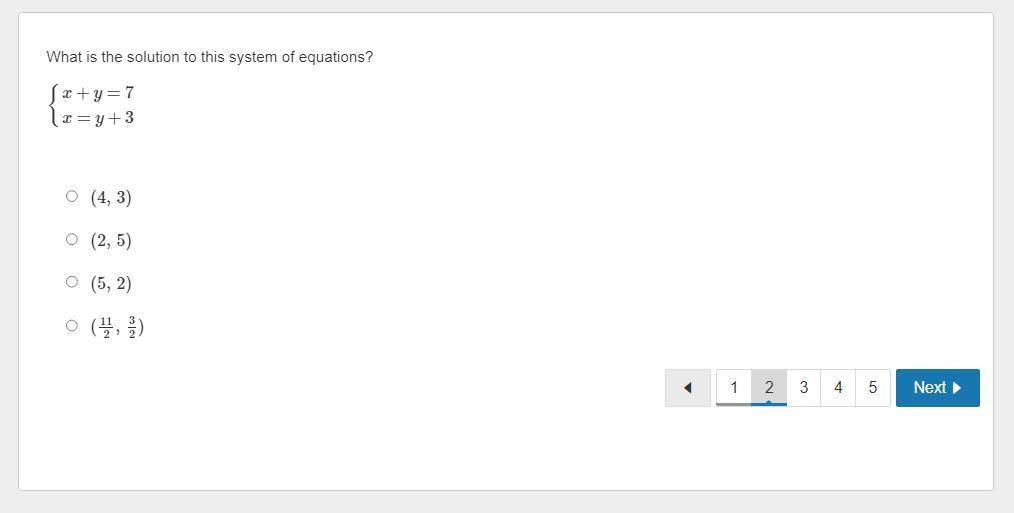Click the arrow icon inside the Next button

(x=957, y=388)
